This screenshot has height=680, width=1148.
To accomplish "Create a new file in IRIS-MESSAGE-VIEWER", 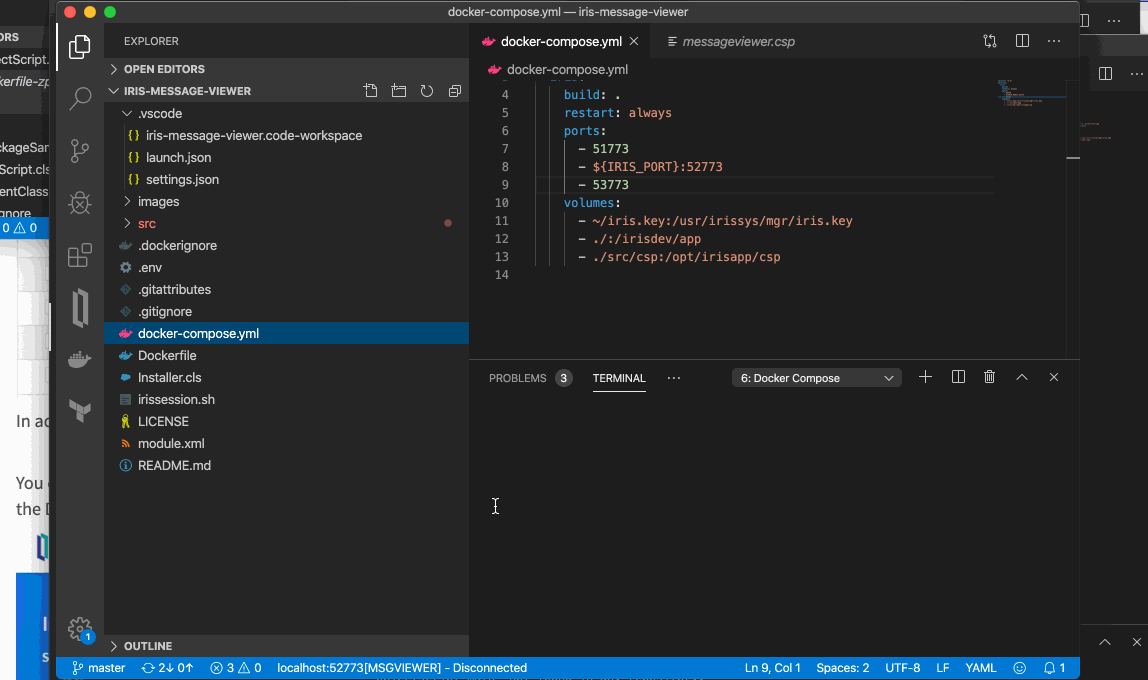I will click(x=370, y=91).
